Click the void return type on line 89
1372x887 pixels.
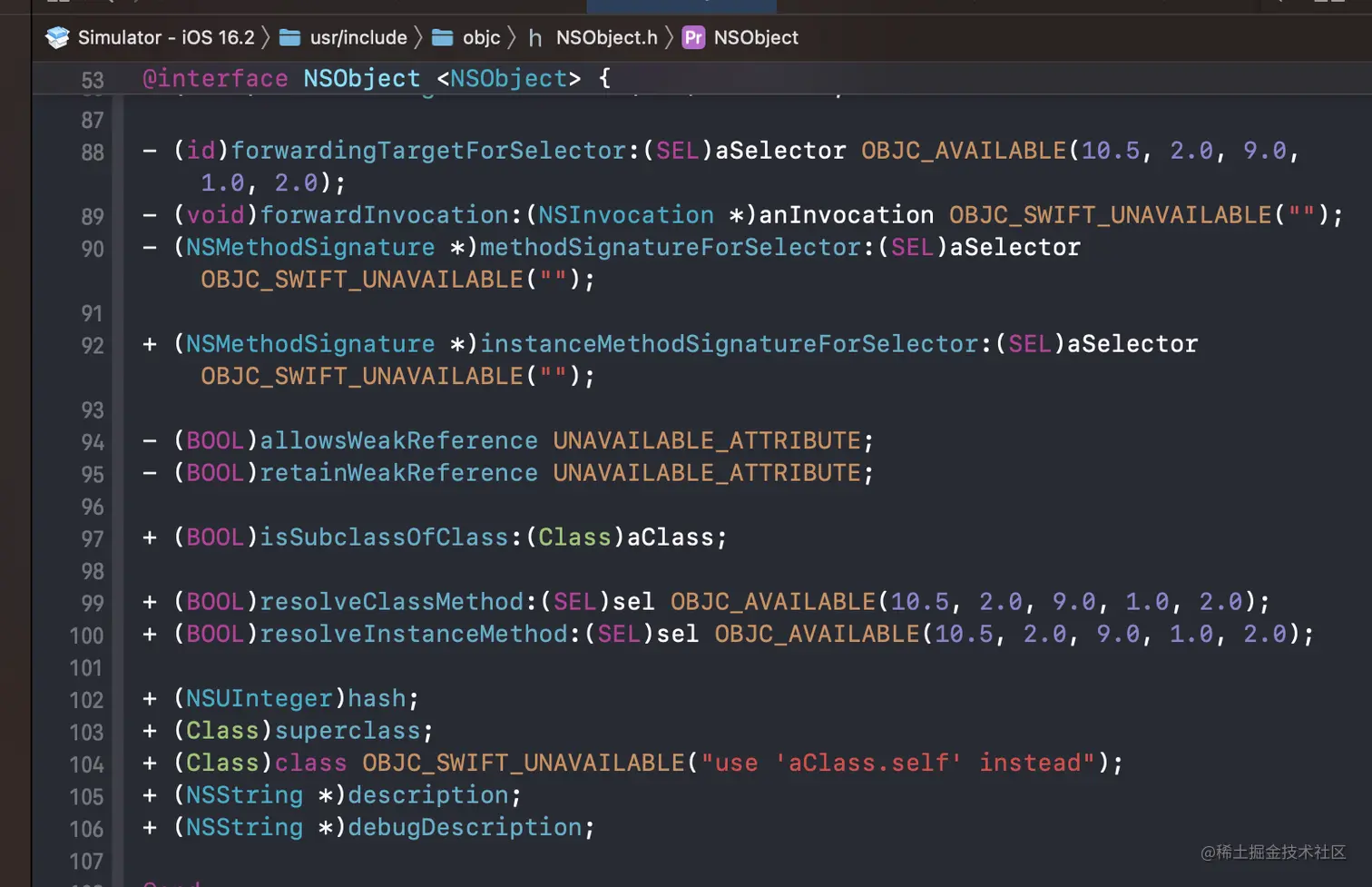215,214
